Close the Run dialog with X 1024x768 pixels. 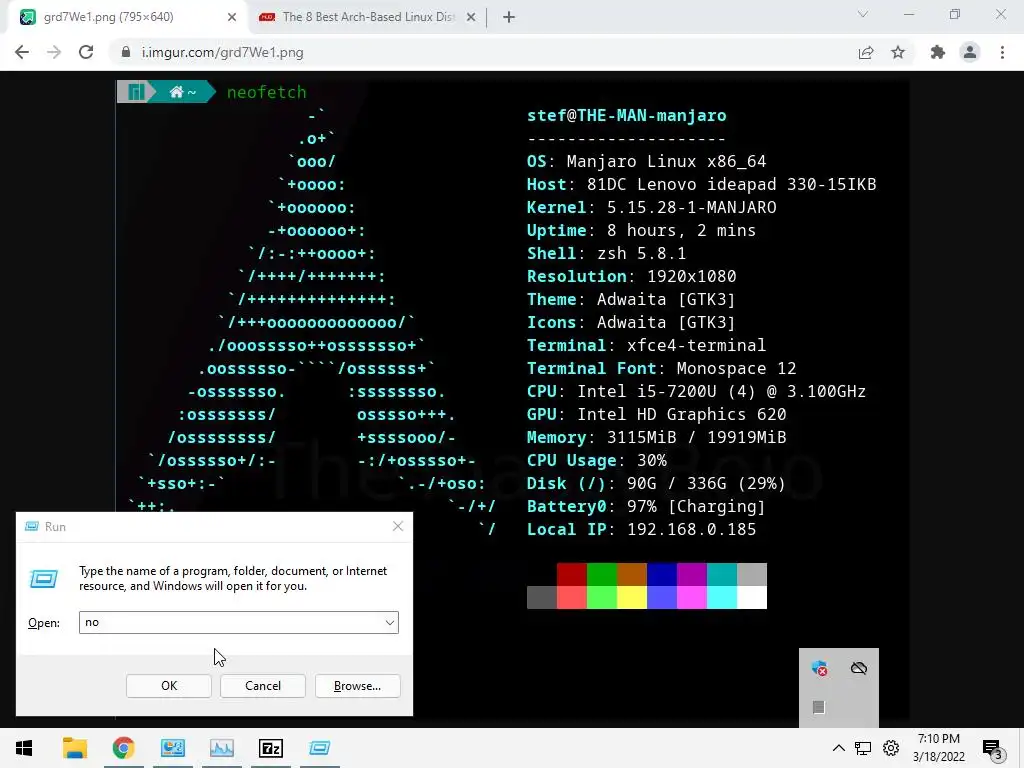[x=398, y=526]
